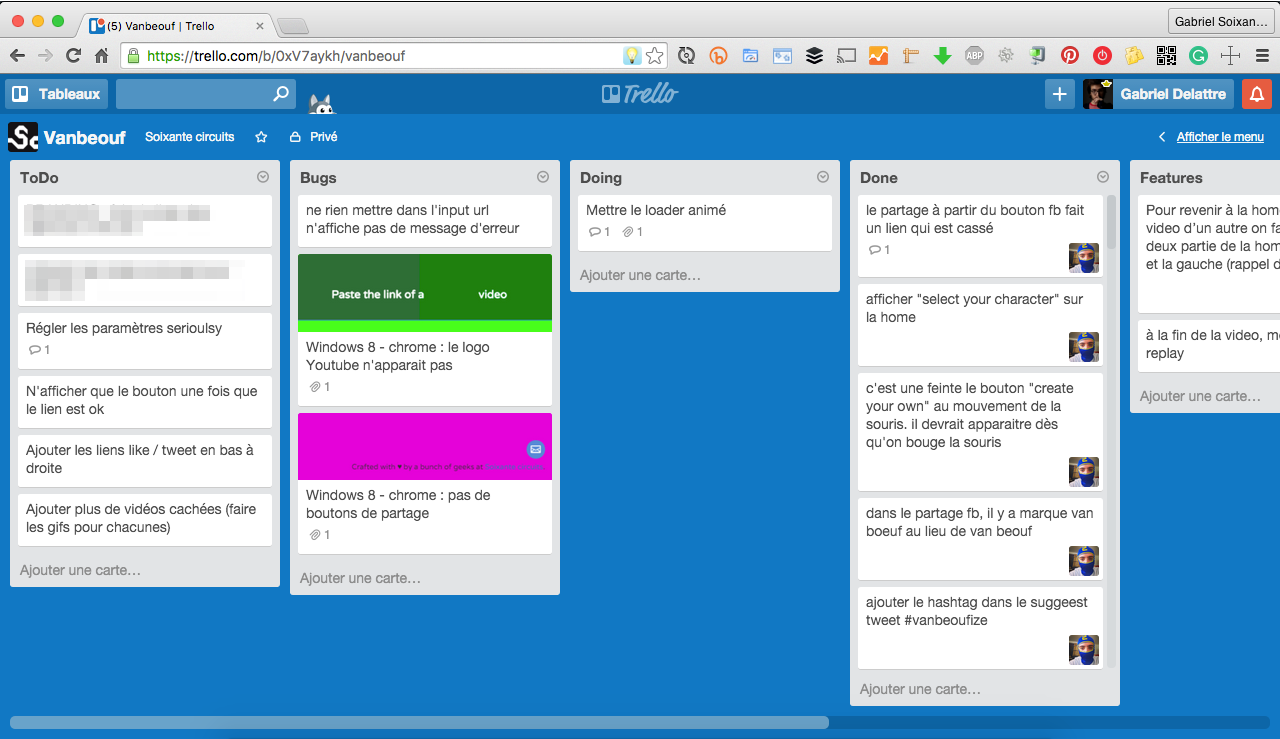Focus the Trello search field
Viewport: 1280px width, 739px height.
click(x=205, y=94)
